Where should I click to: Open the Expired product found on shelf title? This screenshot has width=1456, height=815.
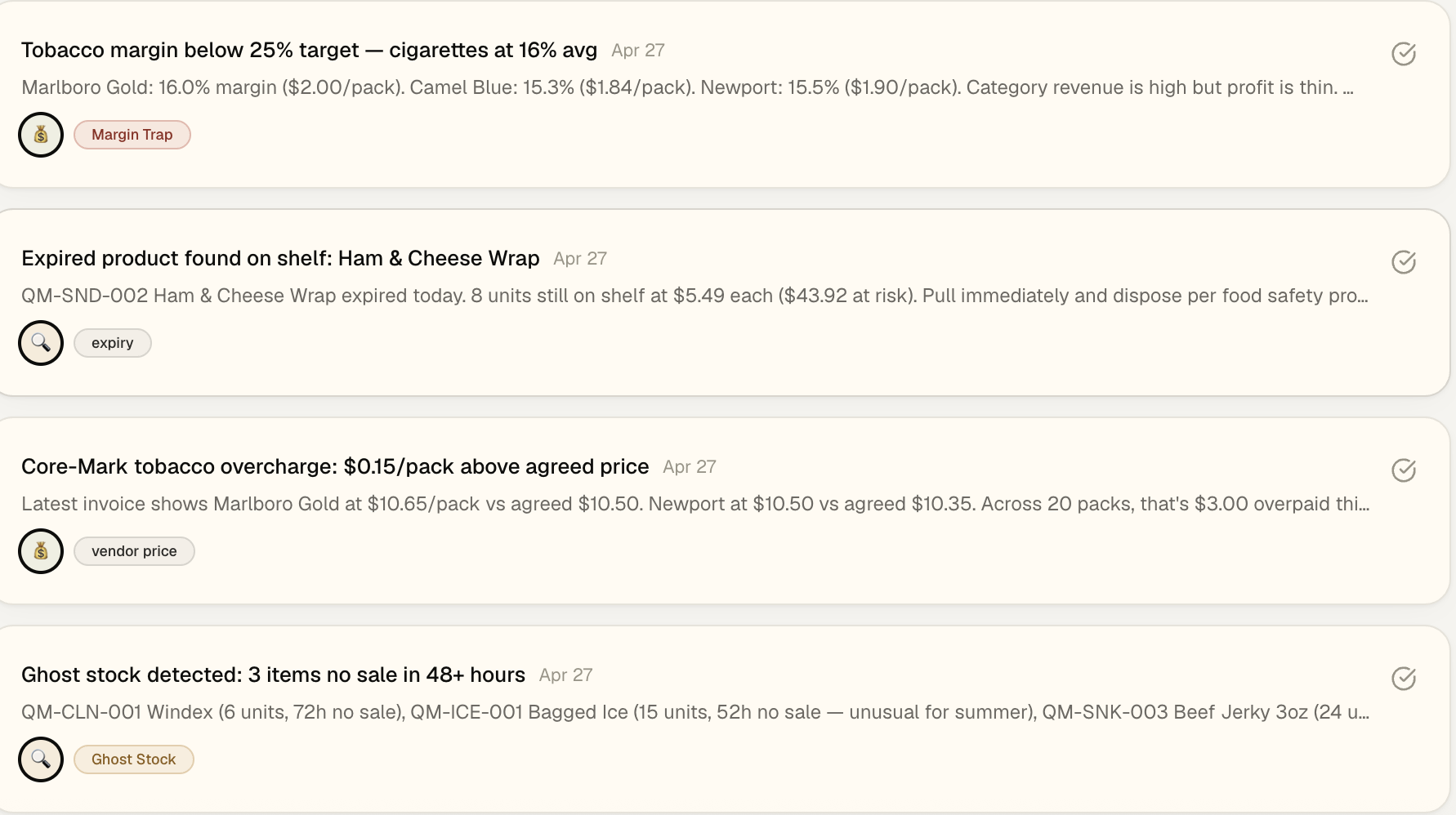point(280,259)
